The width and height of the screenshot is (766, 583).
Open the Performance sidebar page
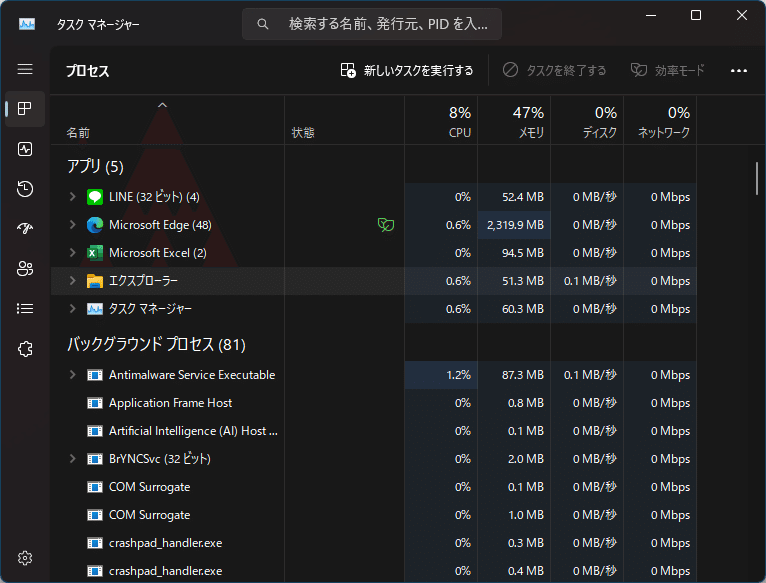pyautogui.click(x=25, y=149)
